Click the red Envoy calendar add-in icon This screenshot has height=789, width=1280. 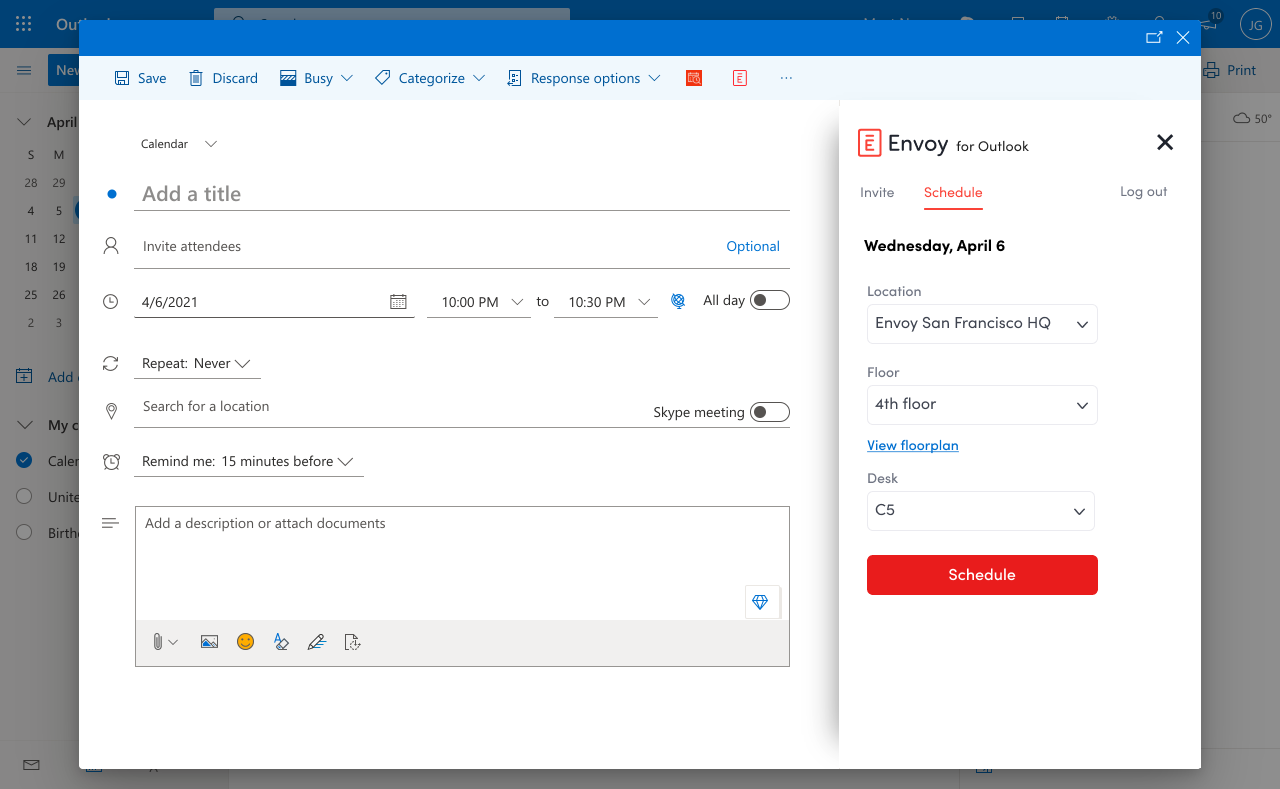pyautogui.click(x=694, y=78)
